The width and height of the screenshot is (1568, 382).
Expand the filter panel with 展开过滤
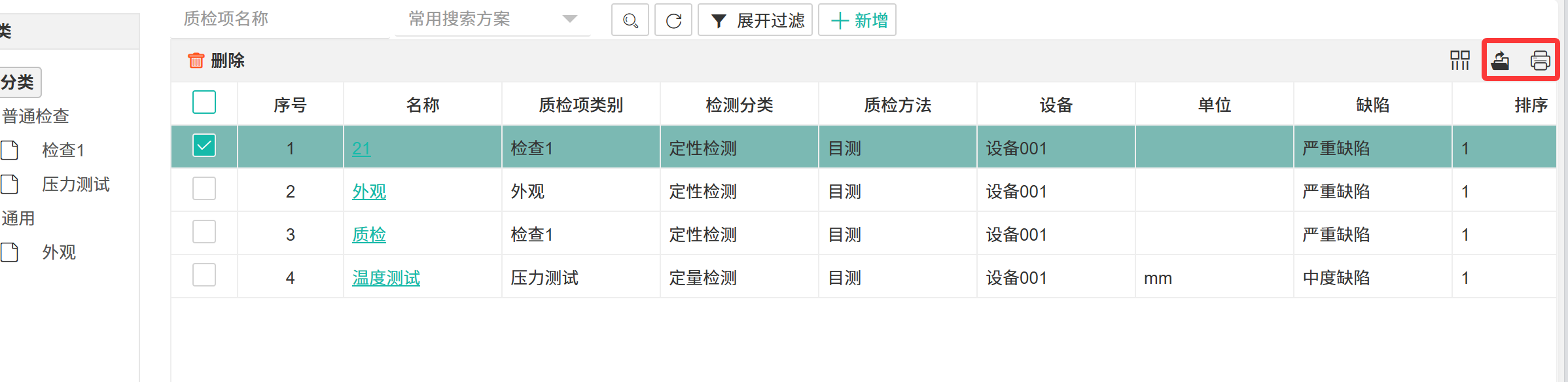pyautogui.click(x=755, y=20)
